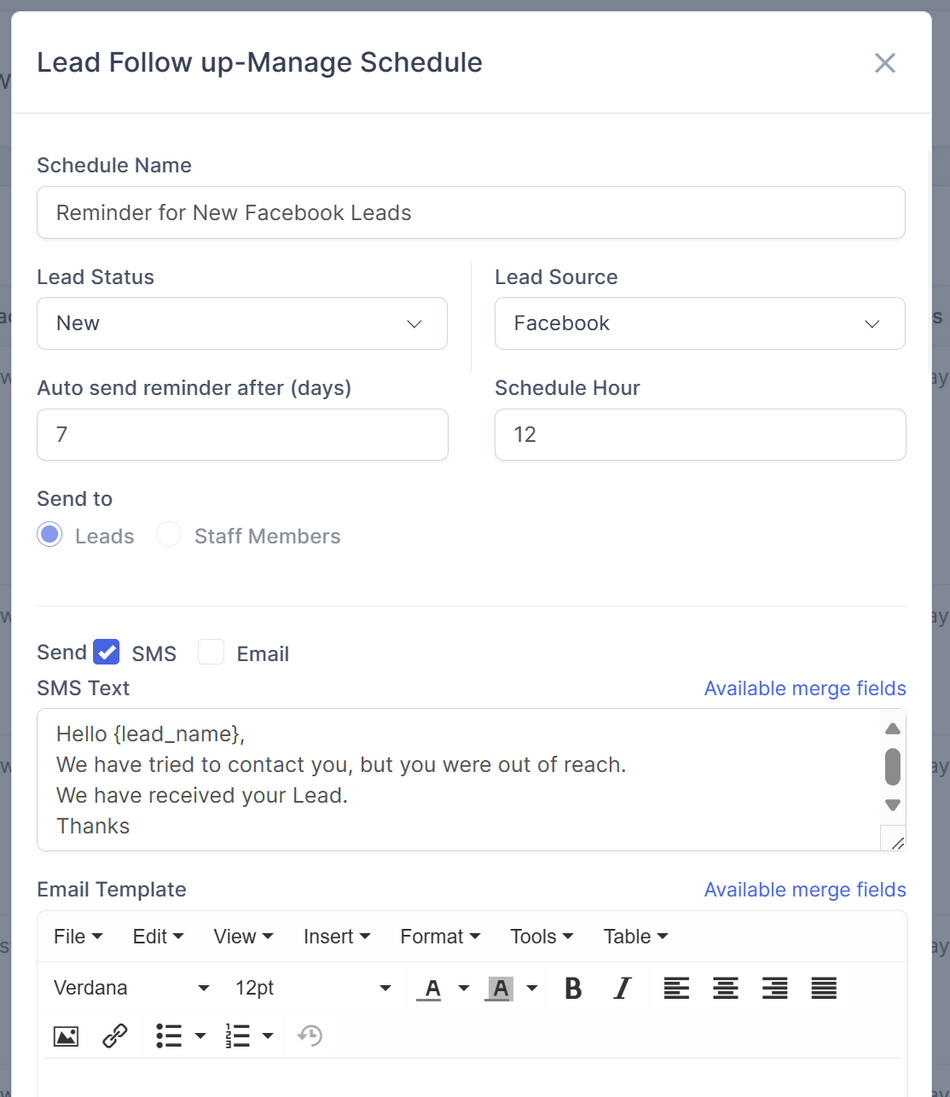Open the Format menu

[x=439, y=936]
